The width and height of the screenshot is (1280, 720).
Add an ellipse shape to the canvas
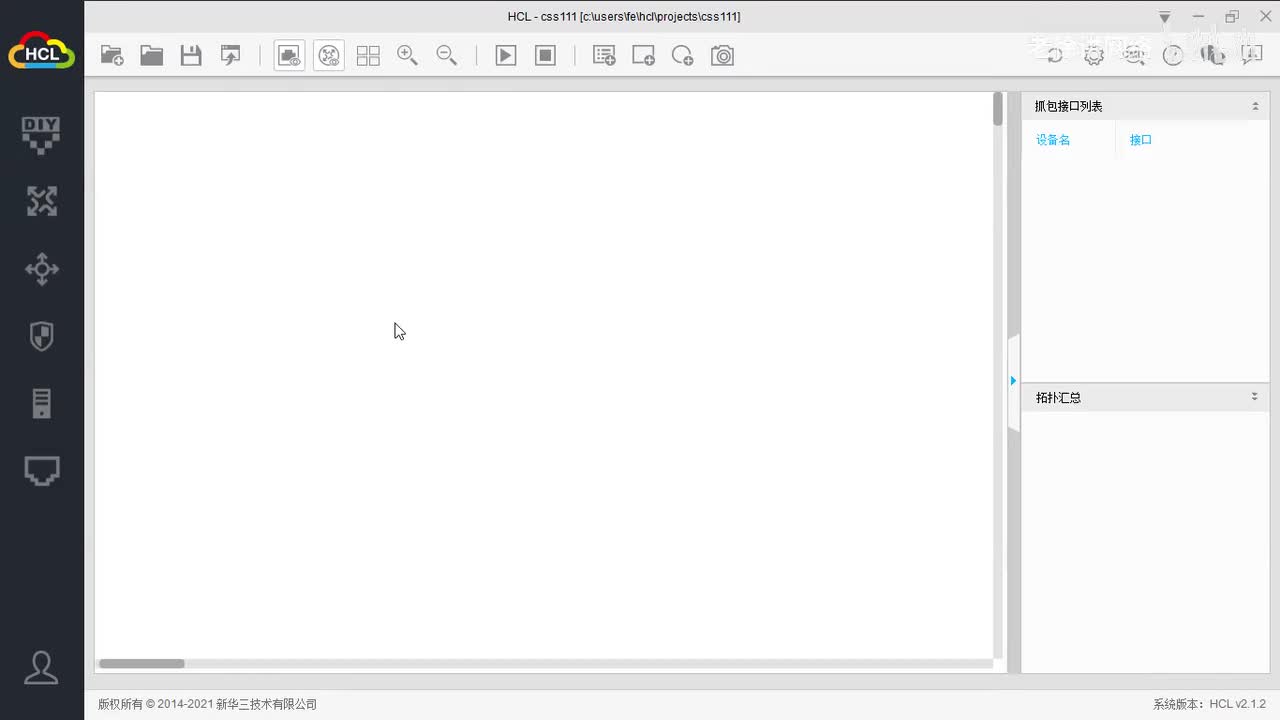coord(683,56)
